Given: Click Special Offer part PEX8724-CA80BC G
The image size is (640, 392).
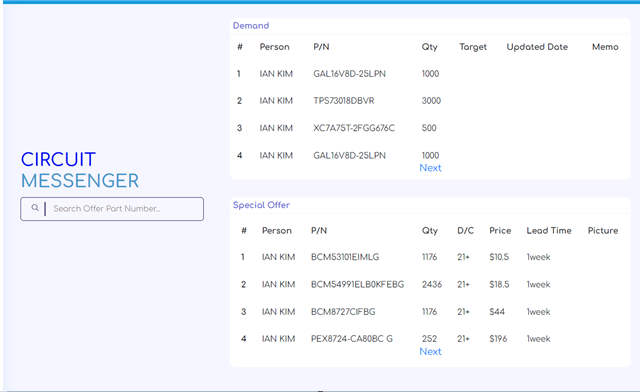Looking at the screenshot, I should click(352, 339).
